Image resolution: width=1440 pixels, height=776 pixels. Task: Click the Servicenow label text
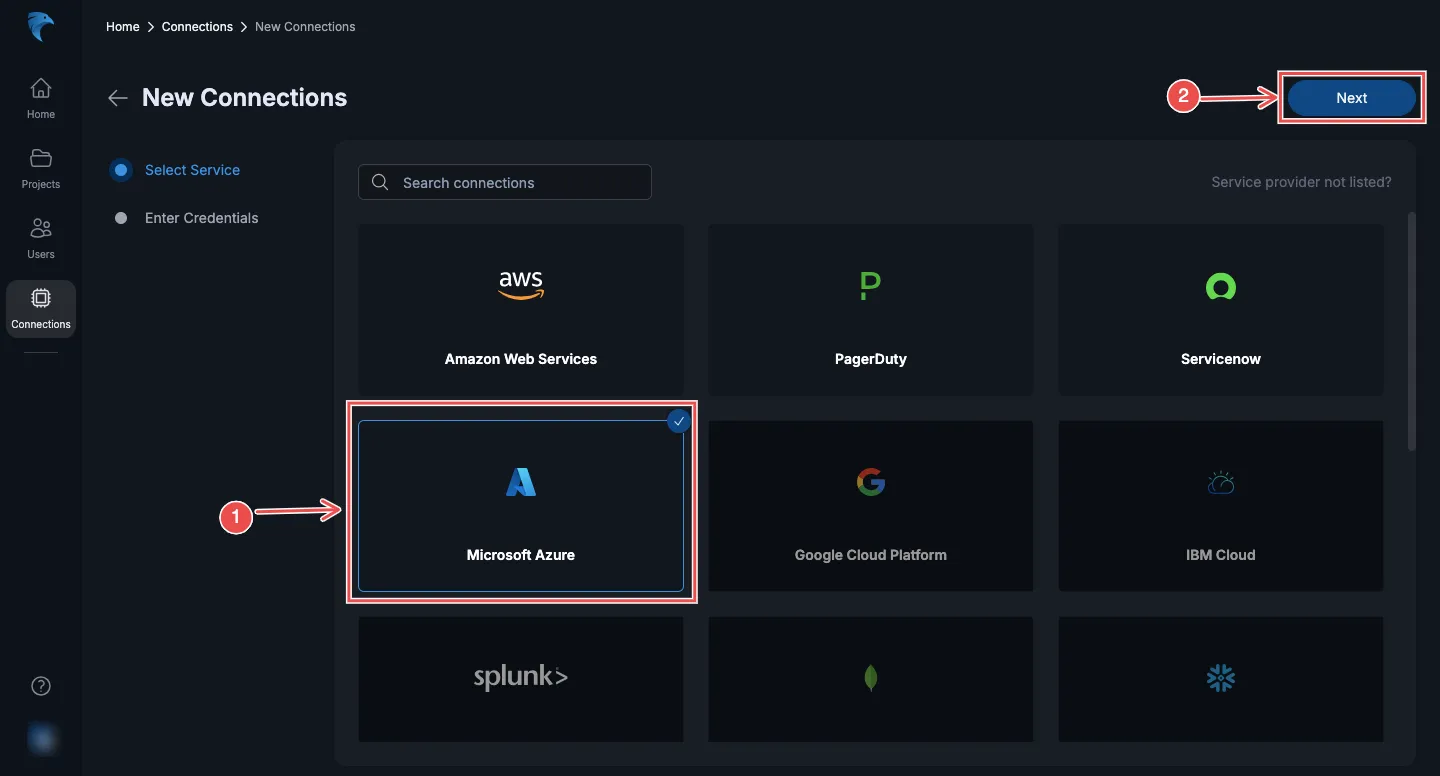click(x=1221, y=359)
